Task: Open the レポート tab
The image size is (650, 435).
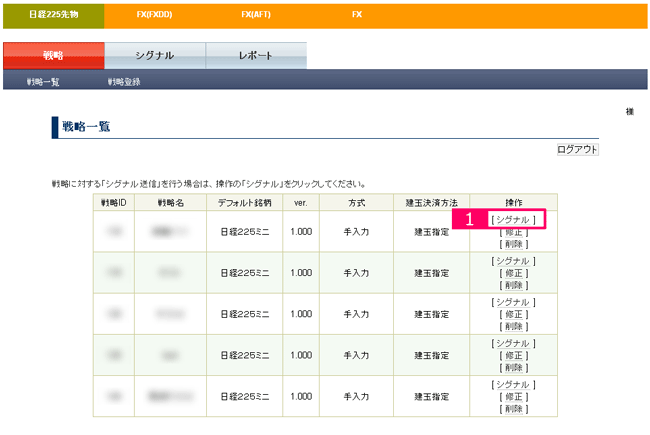Action: (x=255, y=56)
